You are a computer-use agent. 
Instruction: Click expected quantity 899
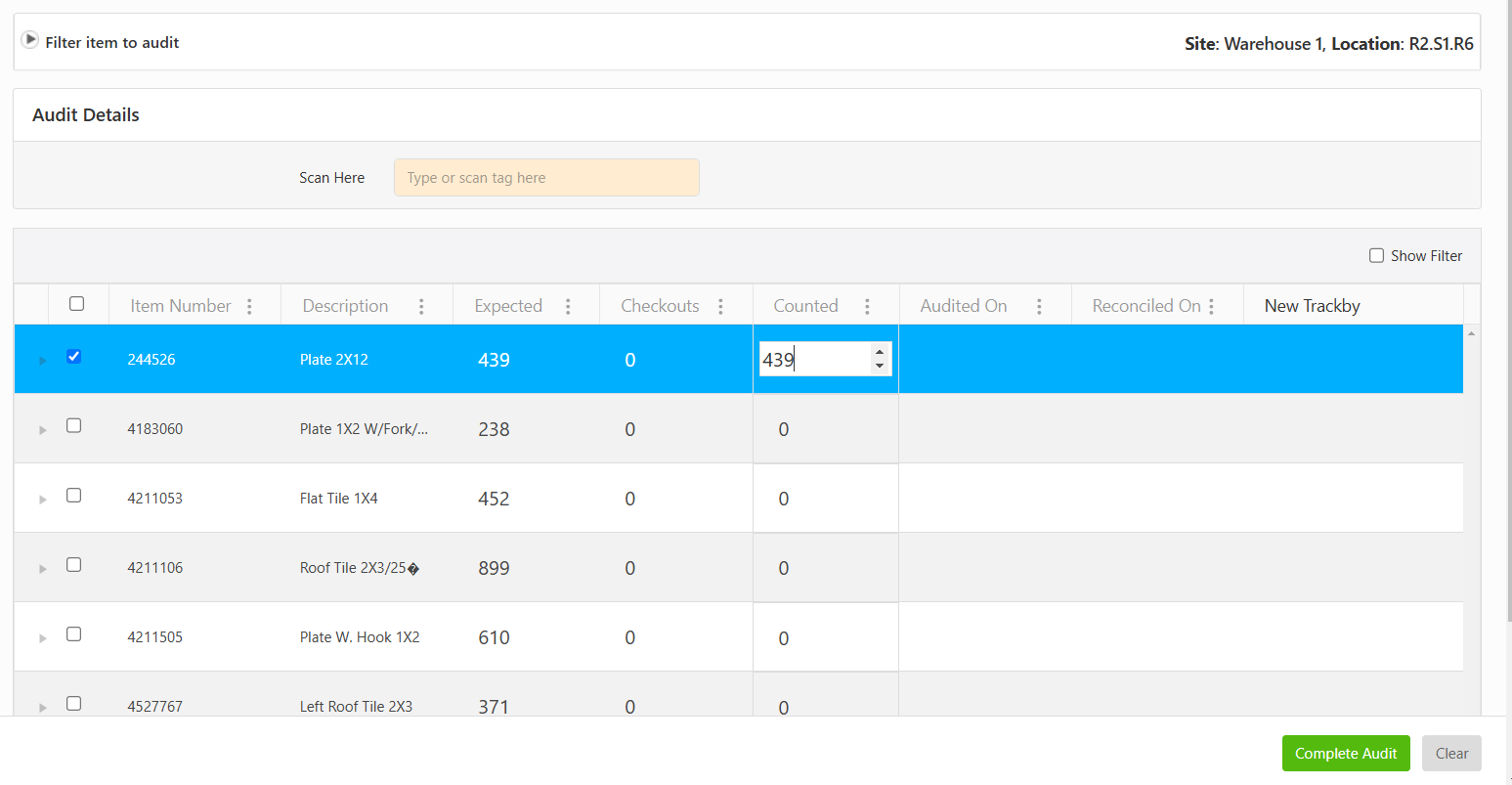coord(494,568)
